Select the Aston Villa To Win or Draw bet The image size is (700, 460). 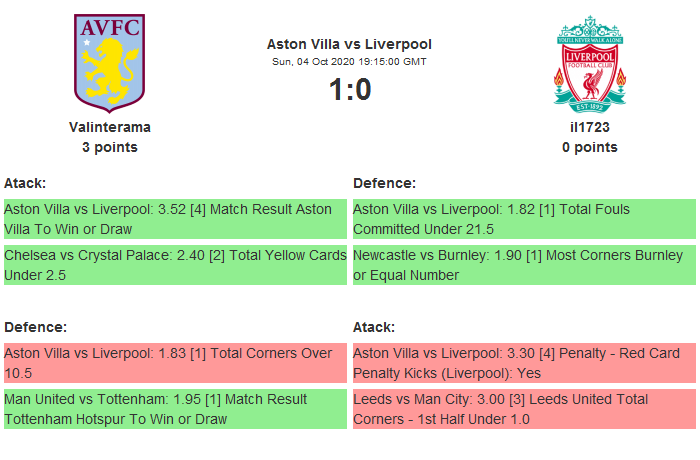point(175,219)
